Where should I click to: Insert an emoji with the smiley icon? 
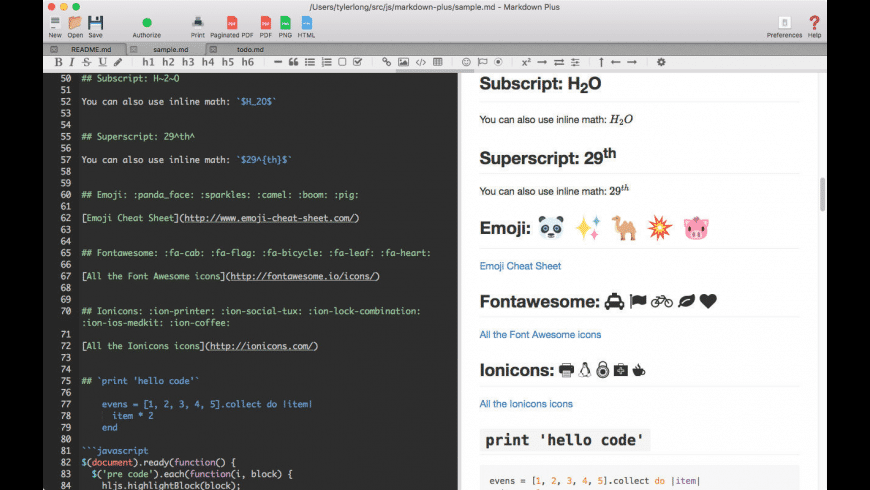[466, 62]
